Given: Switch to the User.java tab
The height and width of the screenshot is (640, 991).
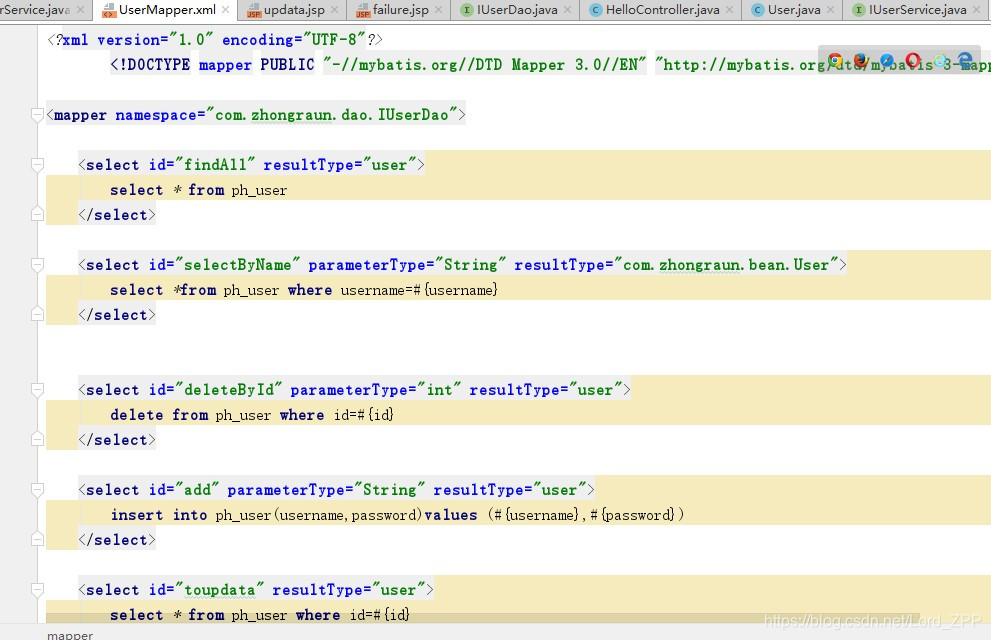Looking at the screenshot, I should pyautogui.click(x=794, y=9).
